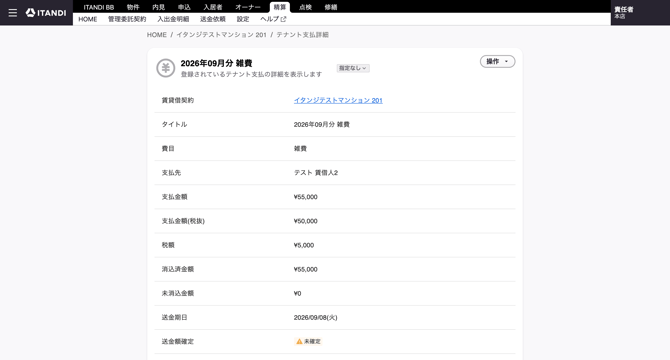
Task: Go to 管理委託契約 submenu
Action: point(127,19)
